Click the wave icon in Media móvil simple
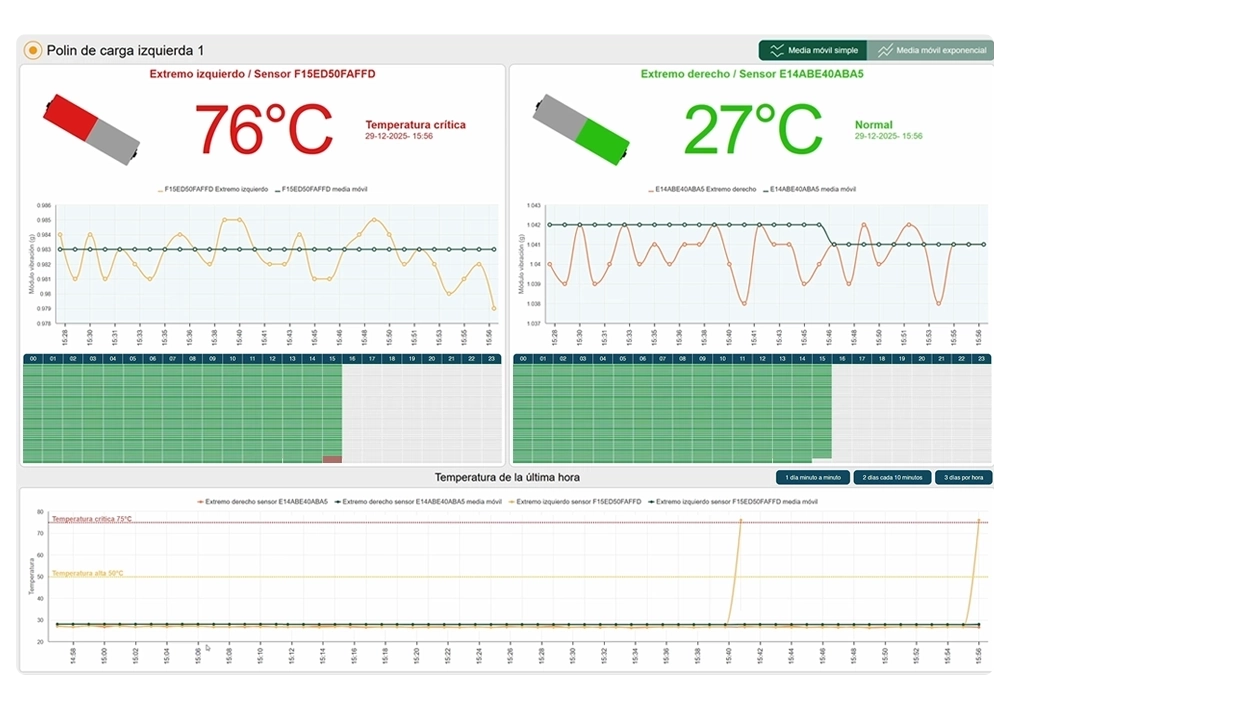1259x706 pixels. coord(776,50)
